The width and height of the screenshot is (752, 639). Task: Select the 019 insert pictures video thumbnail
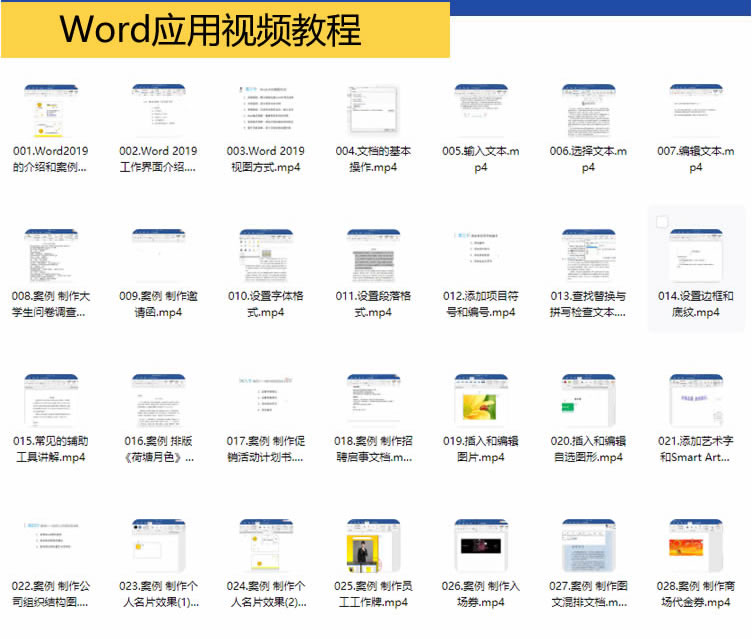coord(481,401)
